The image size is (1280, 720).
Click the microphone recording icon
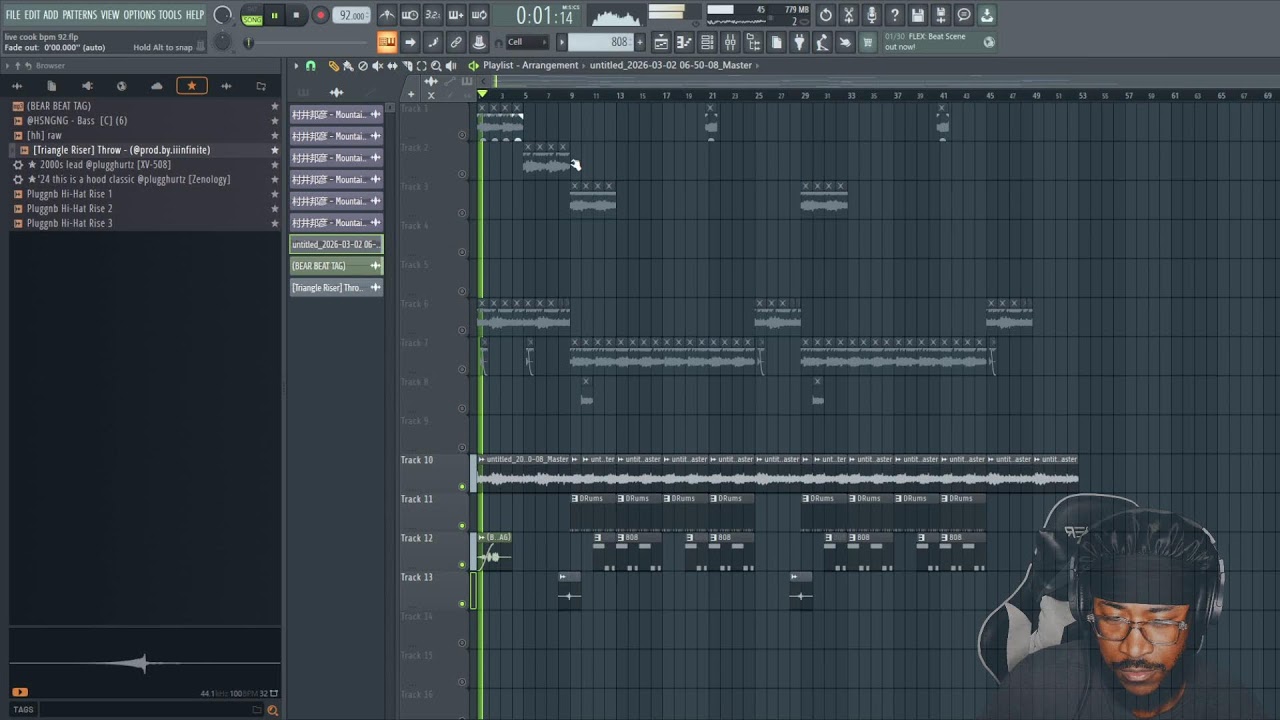coord(872,15)
